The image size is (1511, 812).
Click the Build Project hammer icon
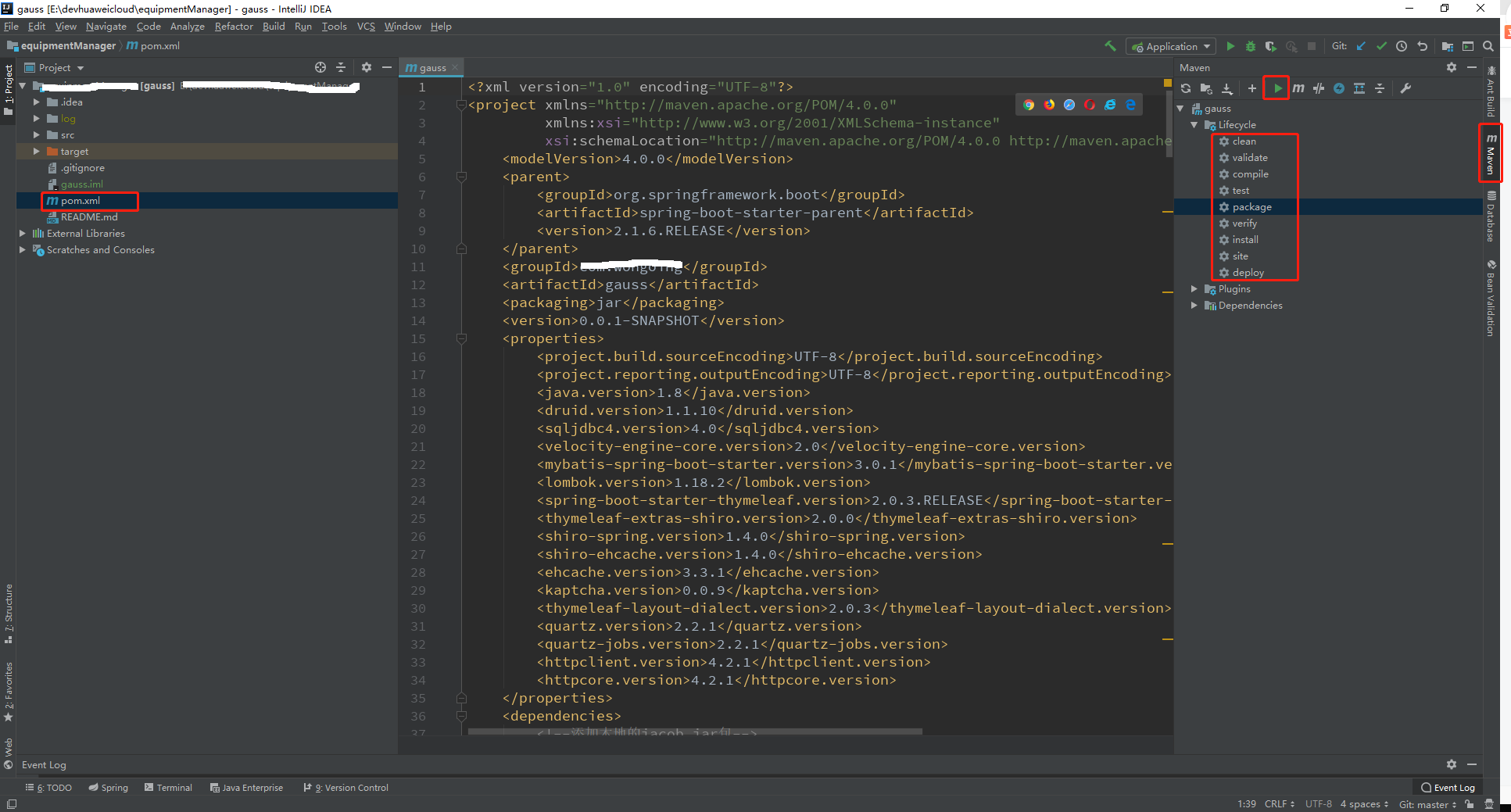click(1110, 46)
